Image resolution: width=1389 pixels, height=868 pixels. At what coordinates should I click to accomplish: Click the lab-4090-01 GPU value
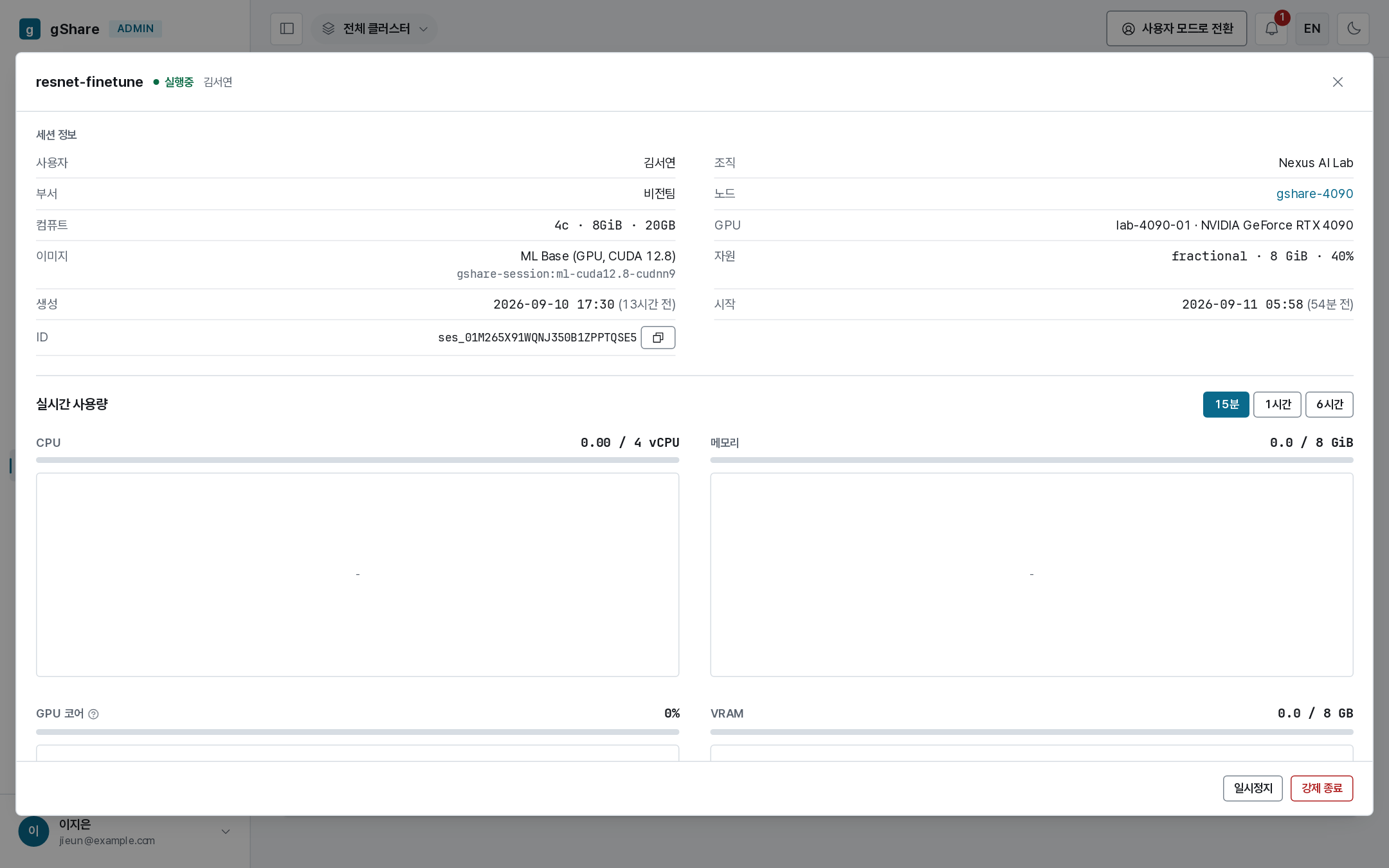pos(1234,225)
